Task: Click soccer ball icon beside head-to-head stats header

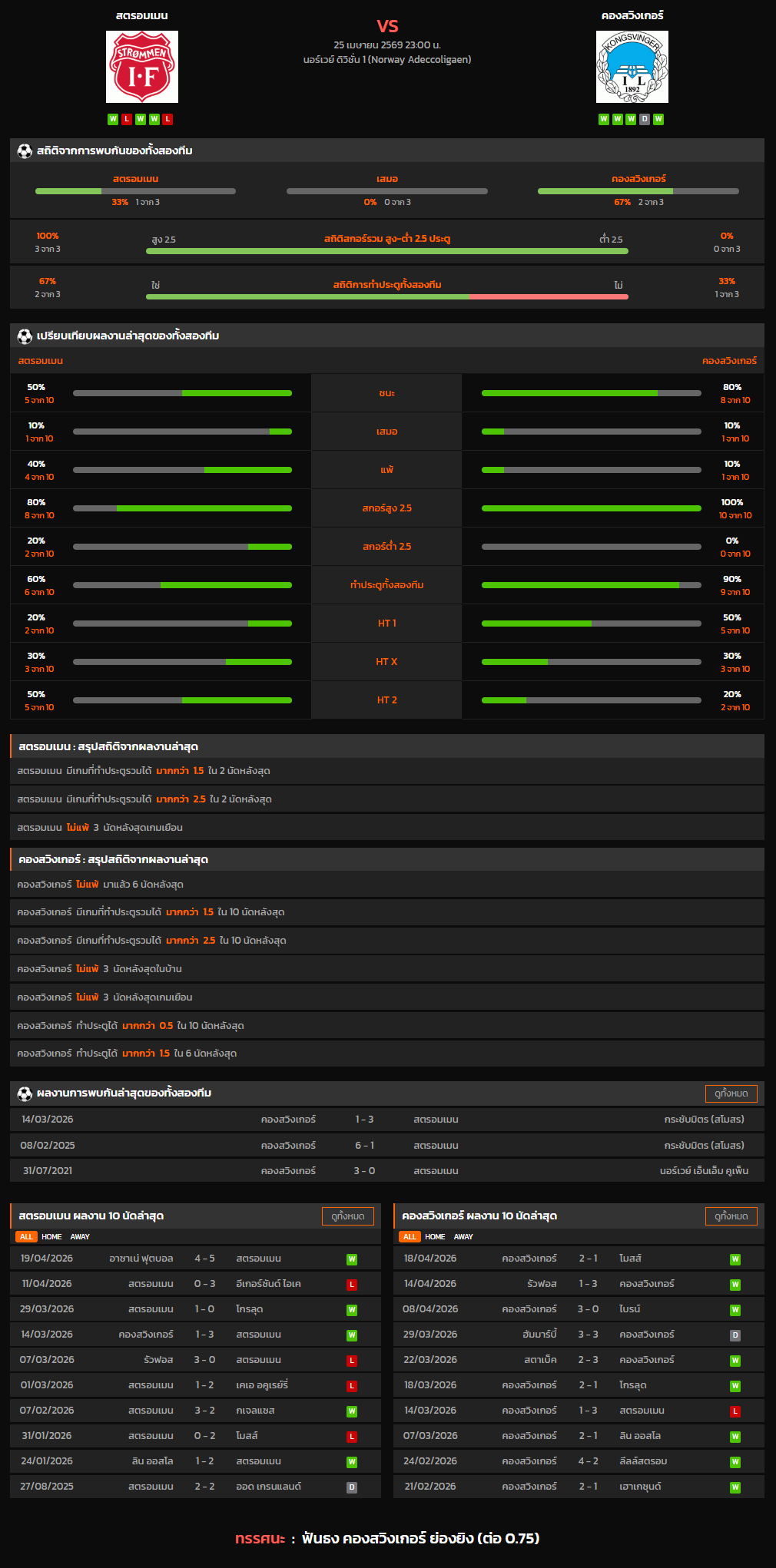Action: [25, 151]
